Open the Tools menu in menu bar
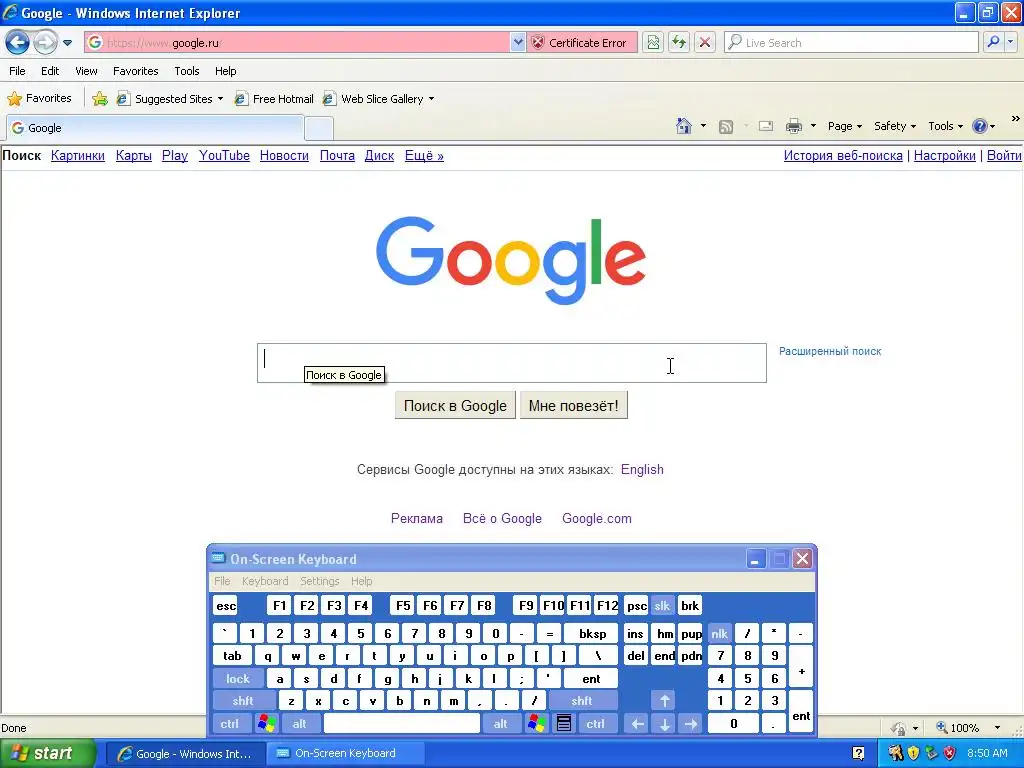This screenshot has height=768, width=1024. pos(187,71)
